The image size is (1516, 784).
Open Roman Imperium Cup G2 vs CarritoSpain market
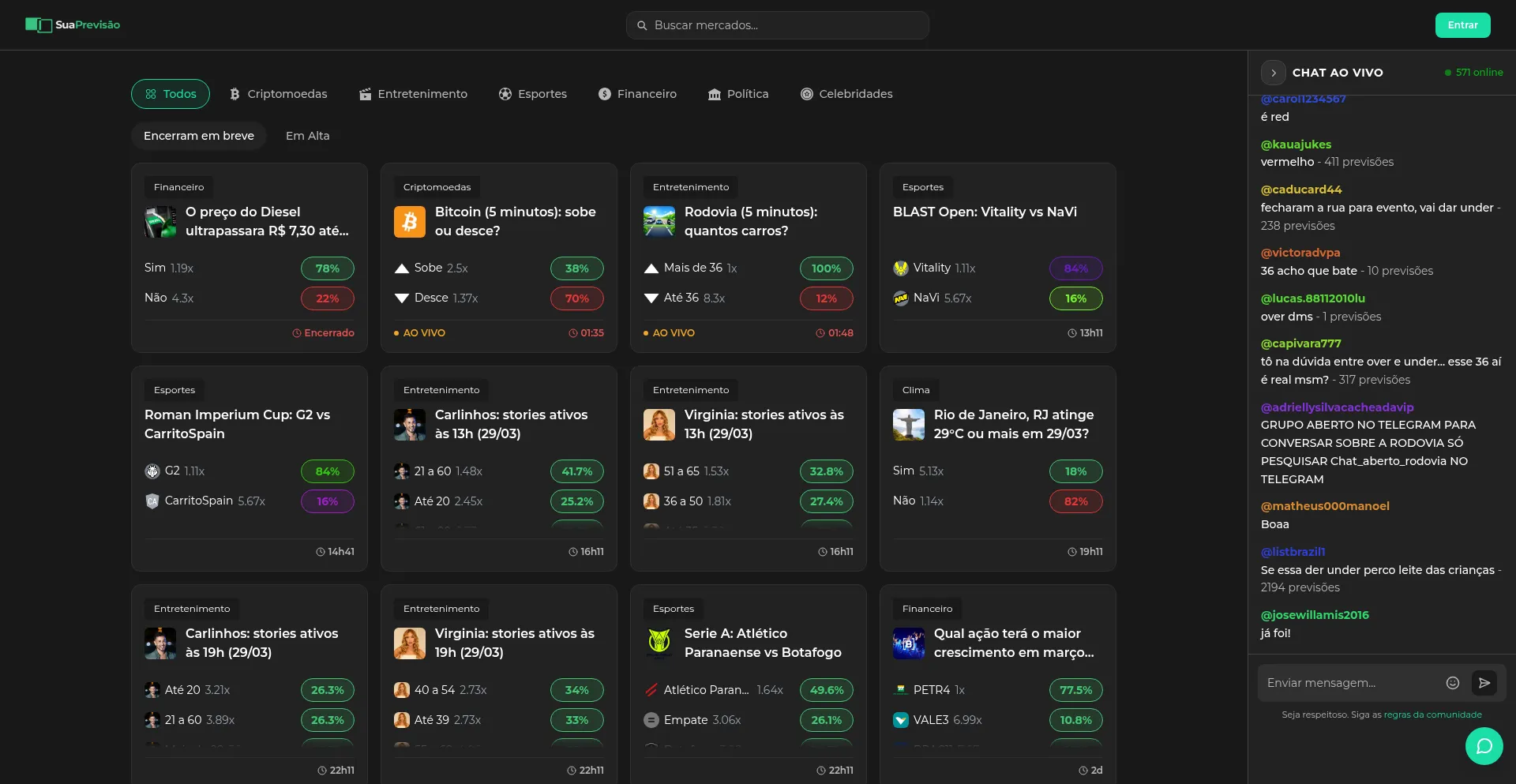(x=237, y=424)
